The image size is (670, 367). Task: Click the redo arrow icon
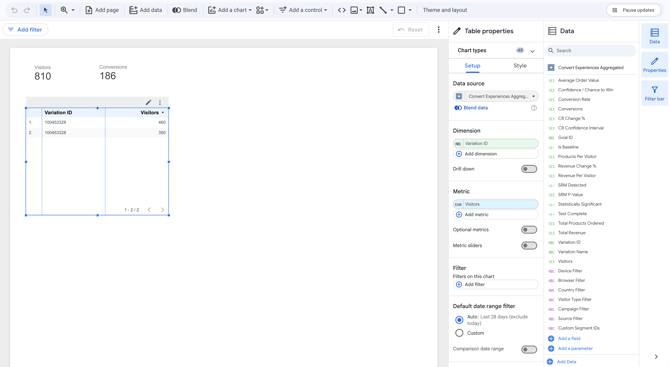pyautogui.click(x=27, y=10)
